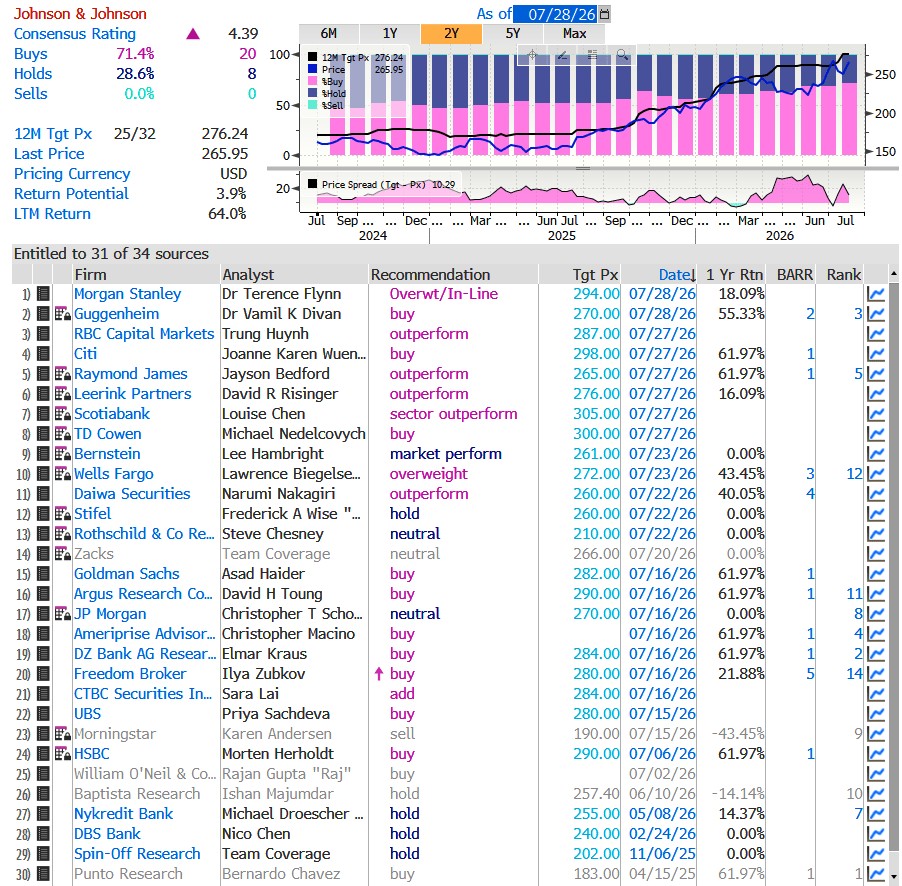The image size is (902, 886).
Task: Open the Morgan Stanley history chart icon
Action: point(876,294)
